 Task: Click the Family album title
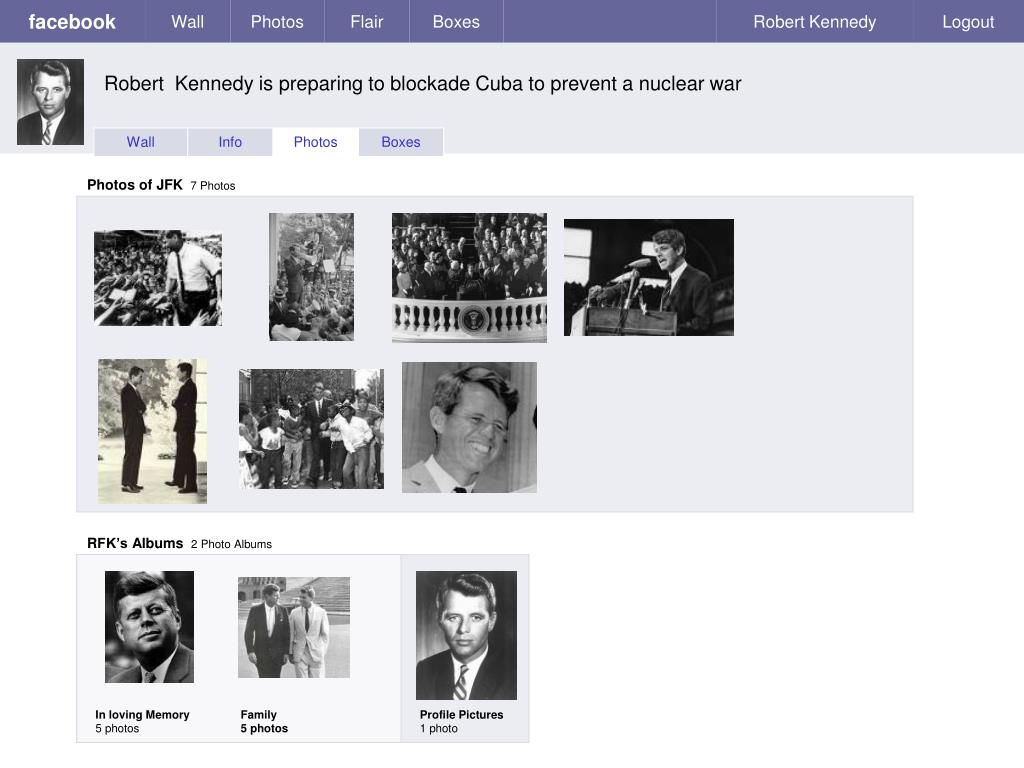tap(259, 714)
